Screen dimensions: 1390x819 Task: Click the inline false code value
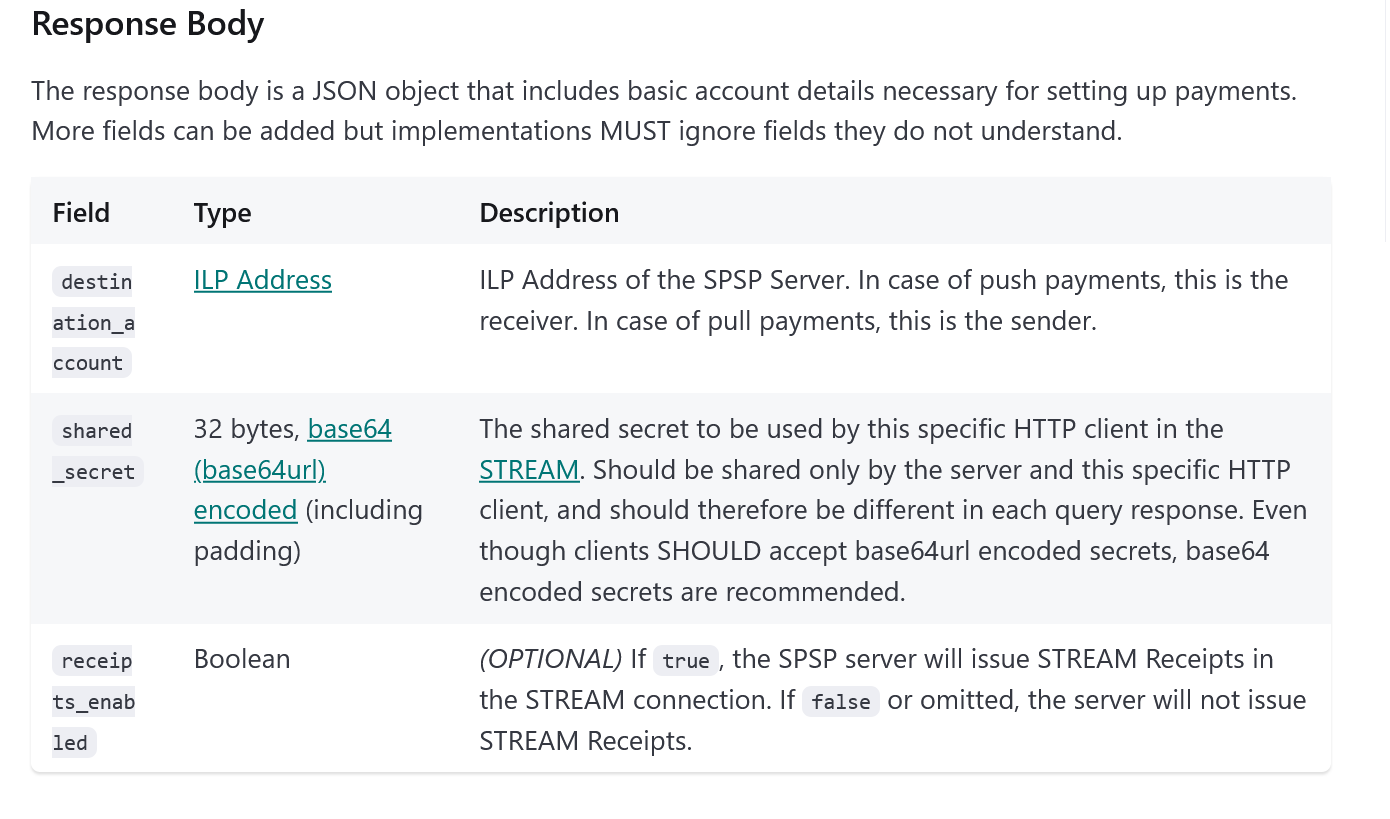point(841,701)
